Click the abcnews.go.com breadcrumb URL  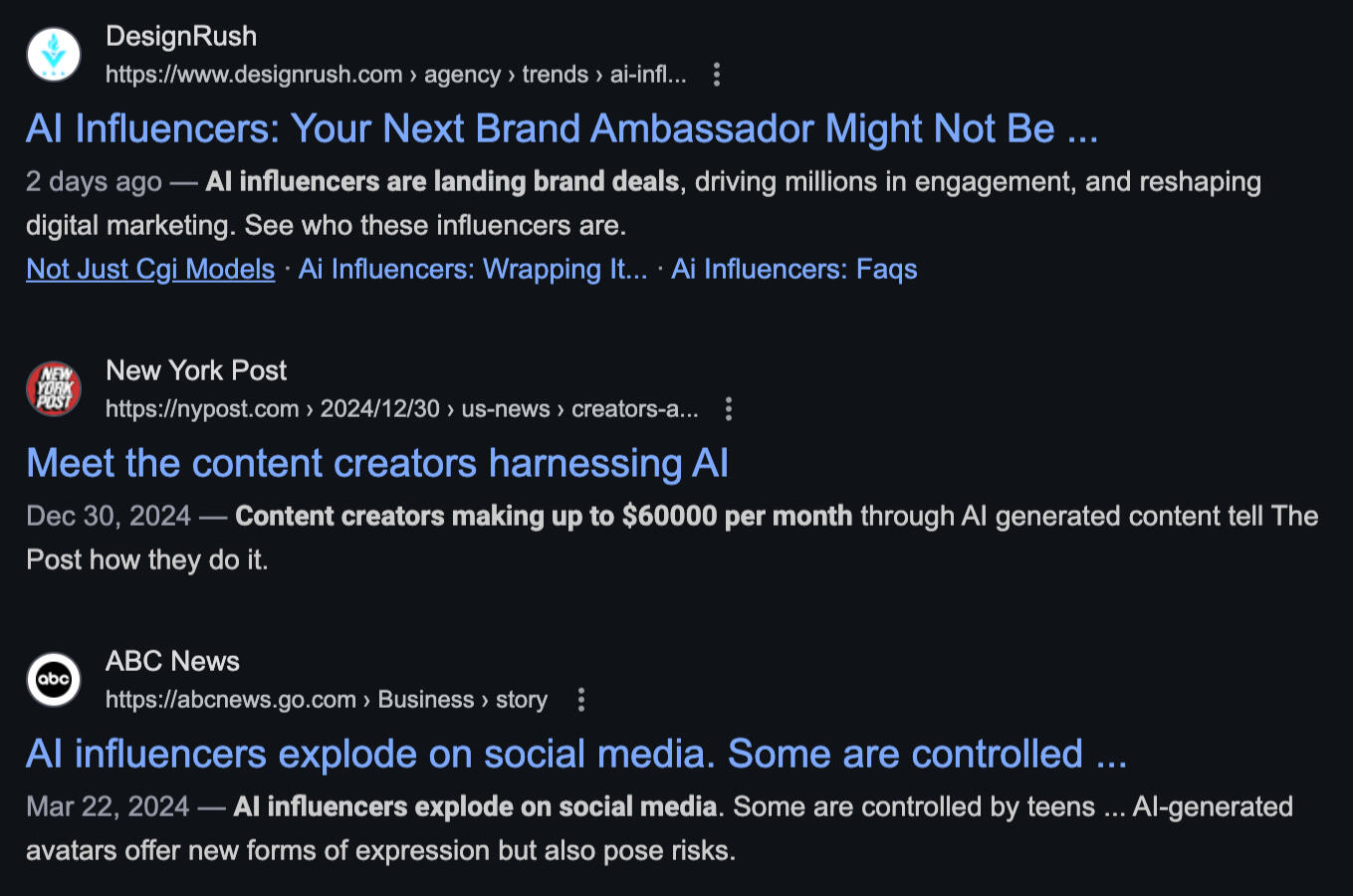coord(326,700)
